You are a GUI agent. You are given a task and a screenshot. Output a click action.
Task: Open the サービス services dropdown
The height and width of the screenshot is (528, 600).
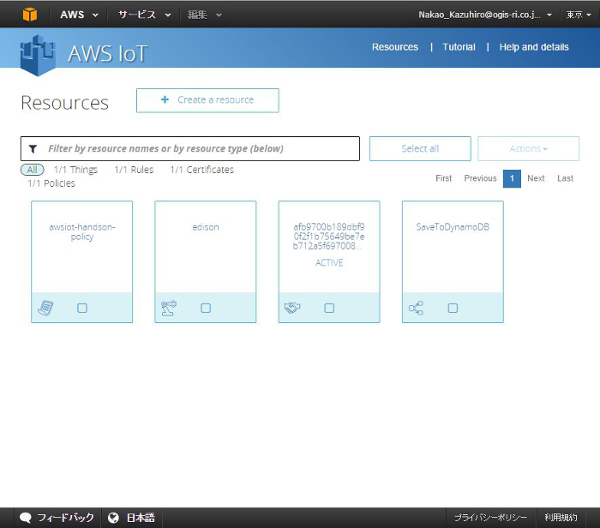[x=144, y=15]
